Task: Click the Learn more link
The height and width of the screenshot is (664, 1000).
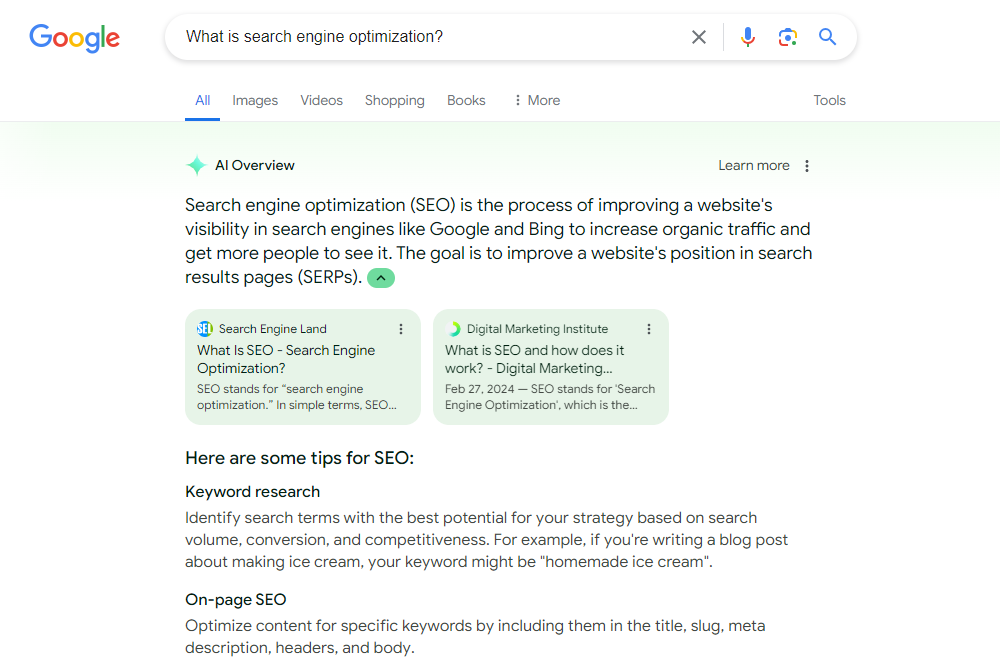Action: pos(753,166)
